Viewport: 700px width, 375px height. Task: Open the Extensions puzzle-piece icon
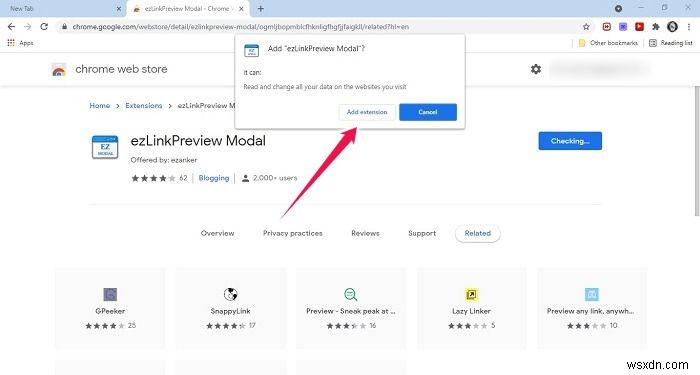click(655, 27)
